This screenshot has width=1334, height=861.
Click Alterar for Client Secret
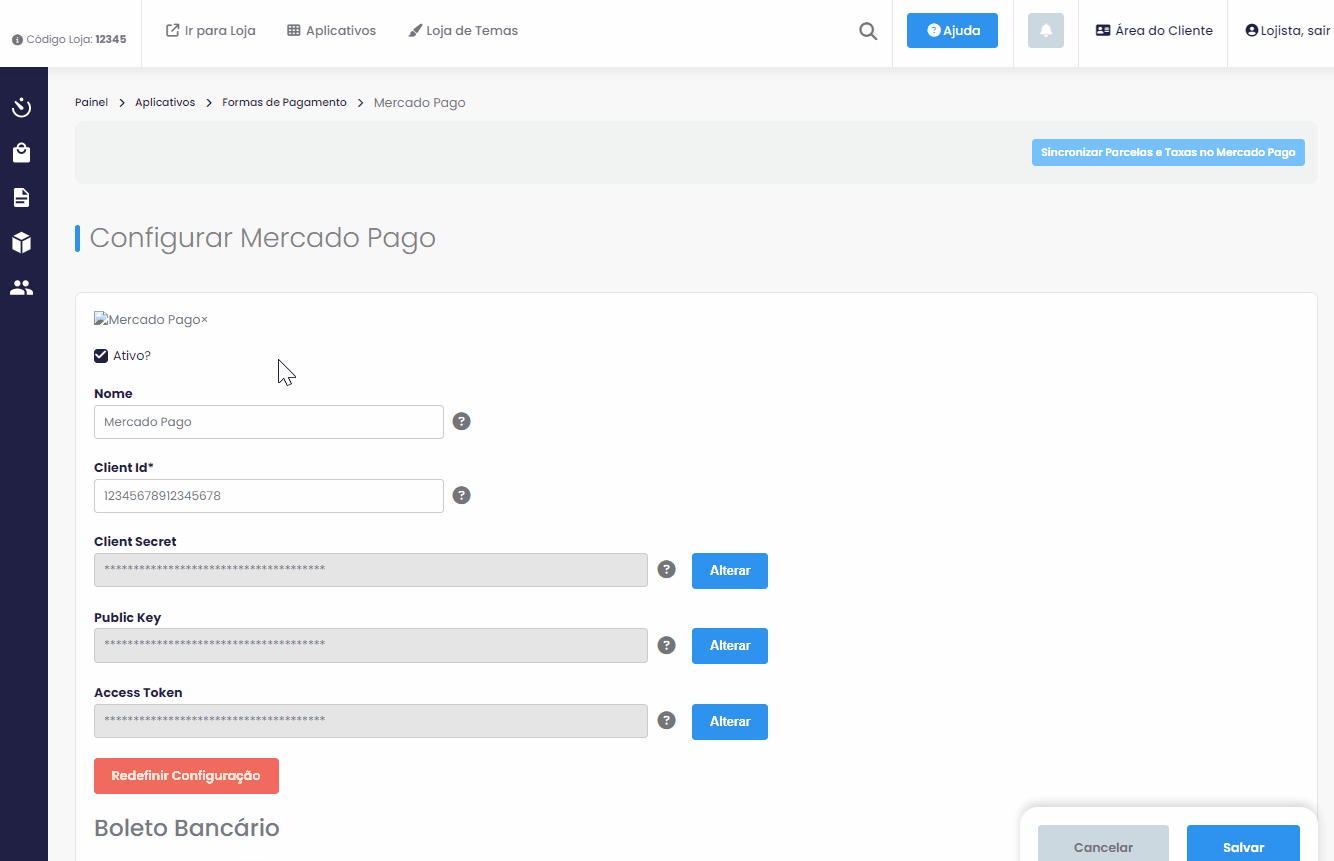tap(730, 570)
